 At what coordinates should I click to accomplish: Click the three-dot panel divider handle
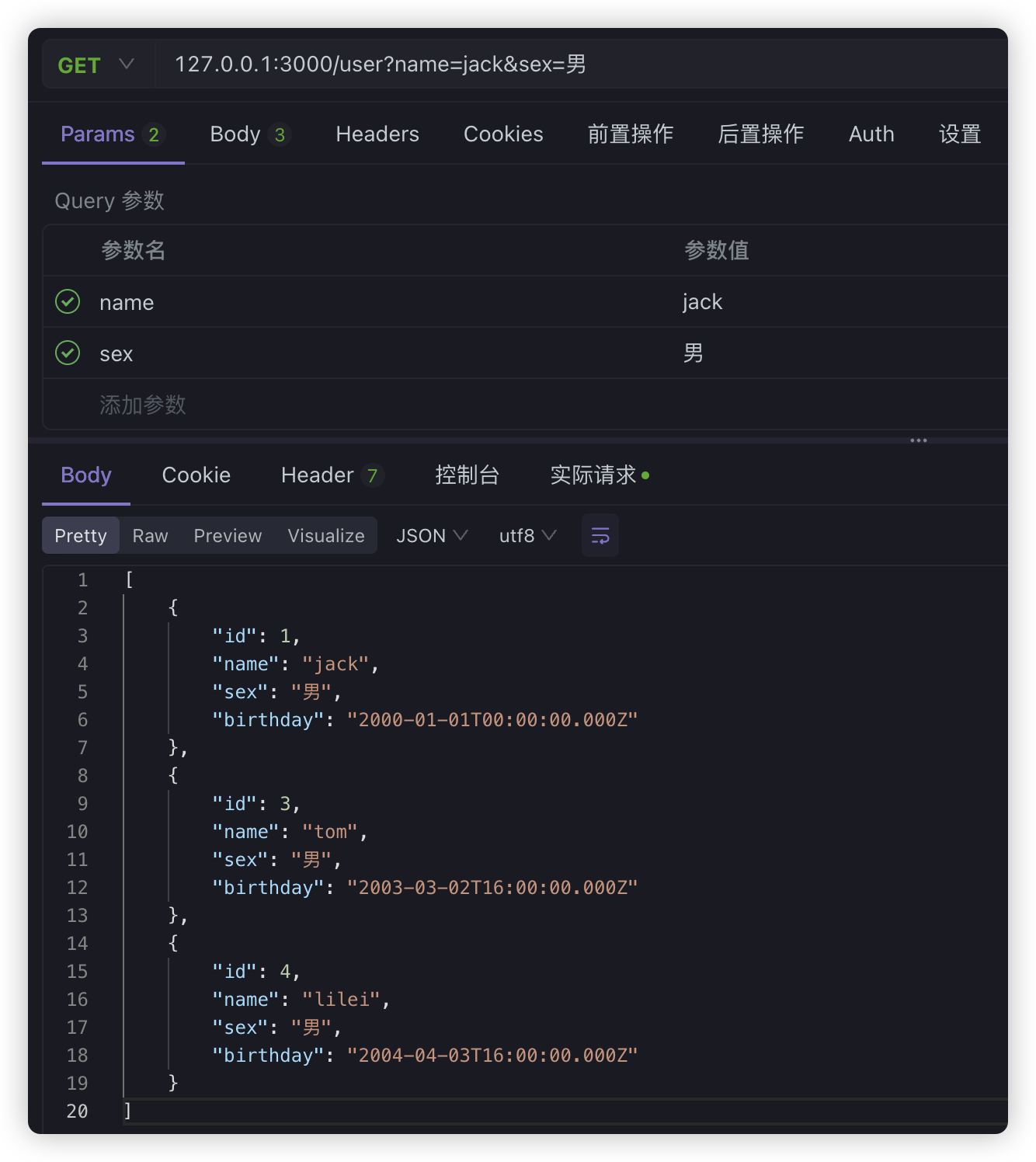point(919,440)
